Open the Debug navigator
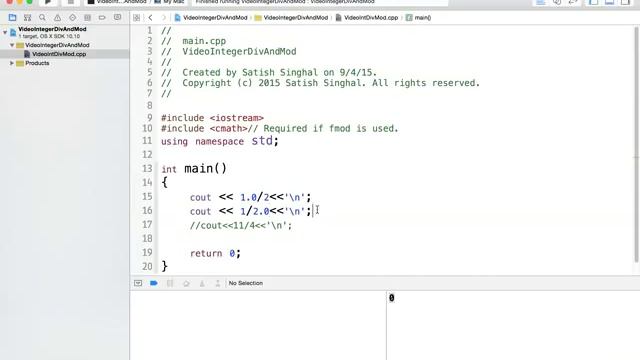The image size is (640, 360). coord(87,18)
